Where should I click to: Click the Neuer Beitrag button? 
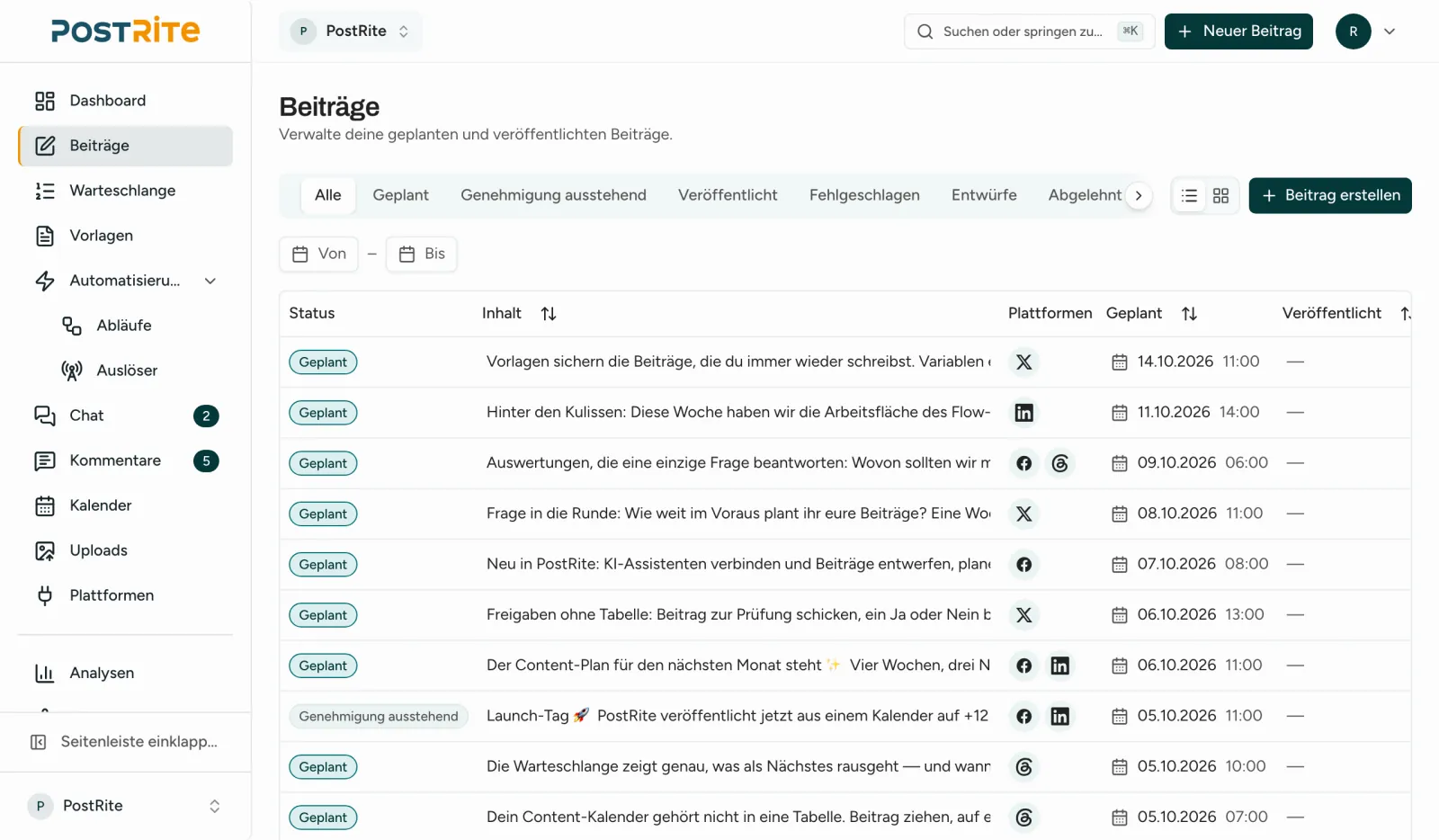1238,31
